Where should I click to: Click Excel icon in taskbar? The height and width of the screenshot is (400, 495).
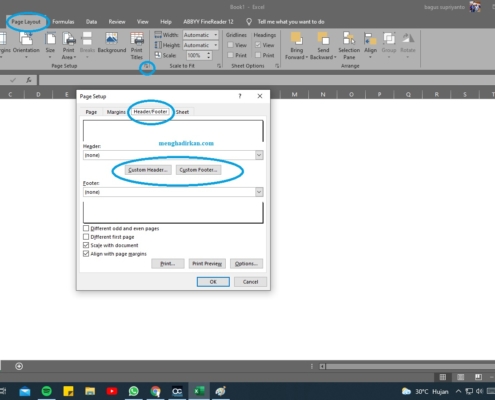click(x=199, y=391)
